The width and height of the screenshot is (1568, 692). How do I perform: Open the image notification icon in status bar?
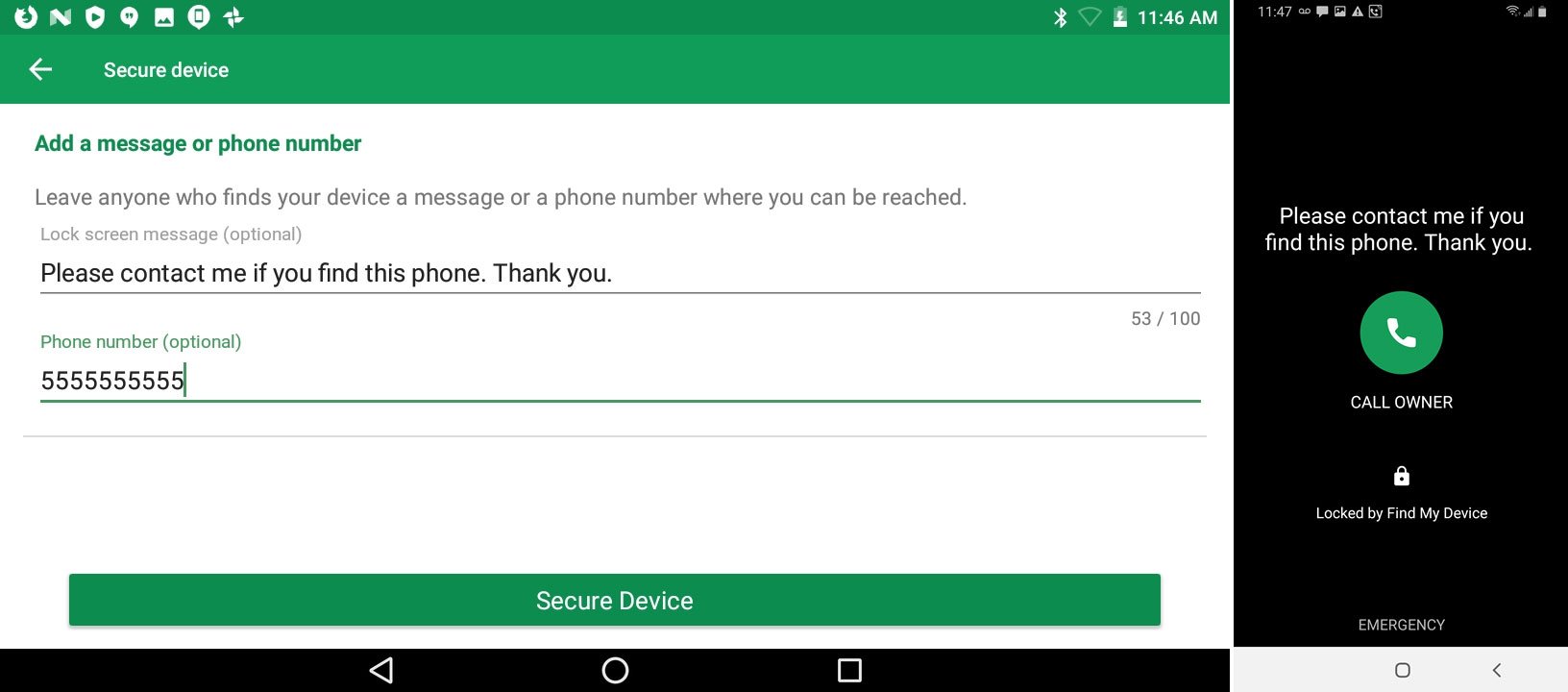[x=164, y=17]
